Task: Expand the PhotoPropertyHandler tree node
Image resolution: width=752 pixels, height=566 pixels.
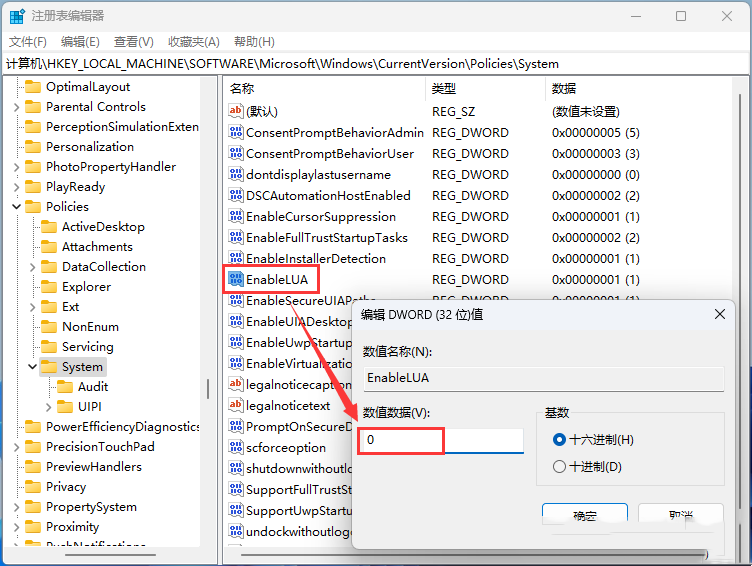Action: (16, 167)
